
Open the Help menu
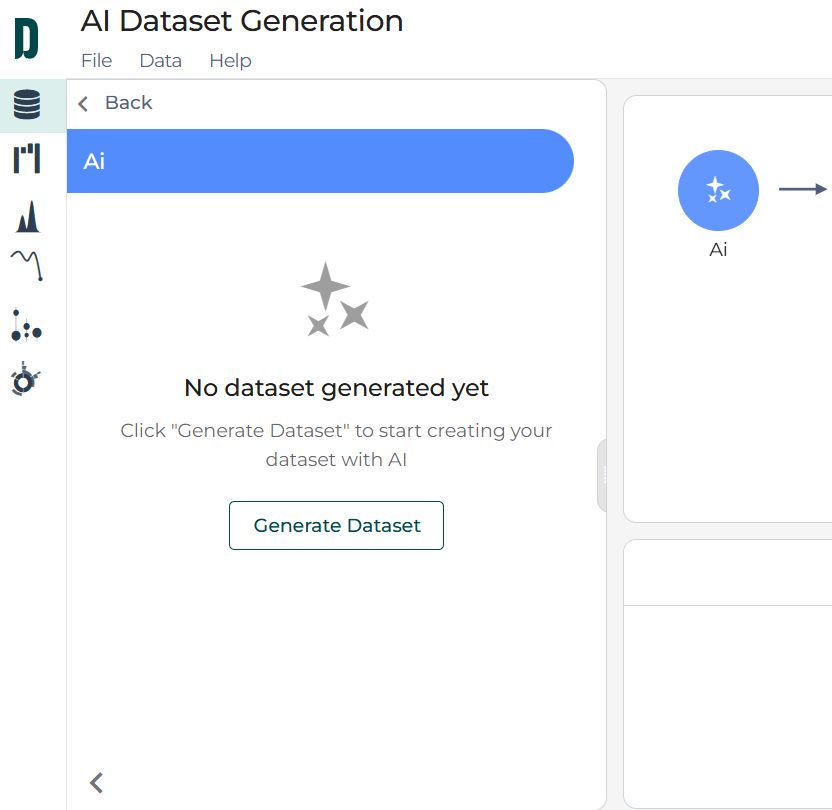point(230,61)
